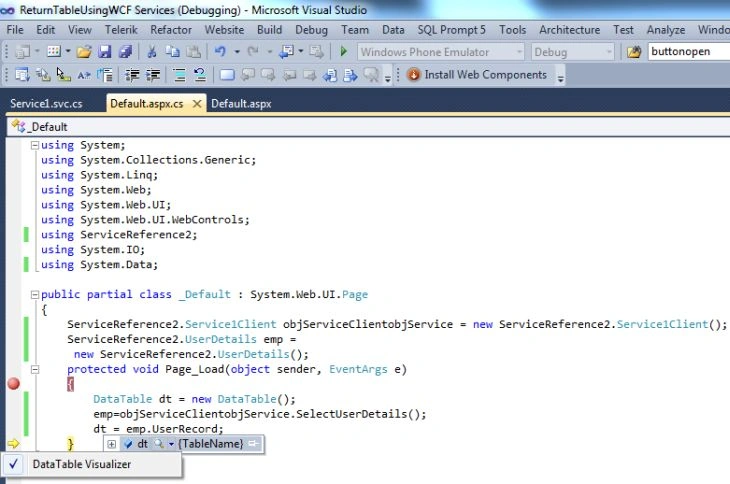Open bookmark toolbar overflow options
The width and height of the screenshot is (730, 484).
click(x=388, y=77)
